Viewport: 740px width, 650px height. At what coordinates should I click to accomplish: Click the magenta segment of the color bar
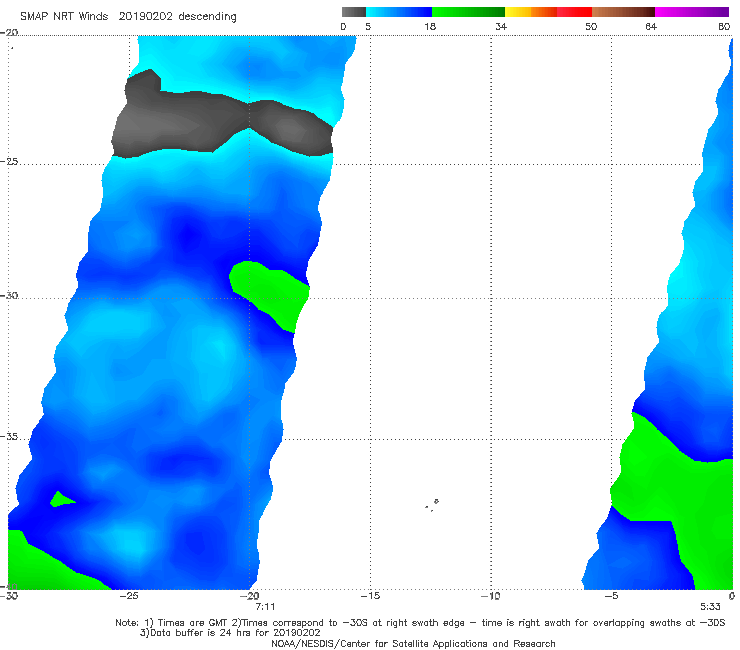click(692, 12)
